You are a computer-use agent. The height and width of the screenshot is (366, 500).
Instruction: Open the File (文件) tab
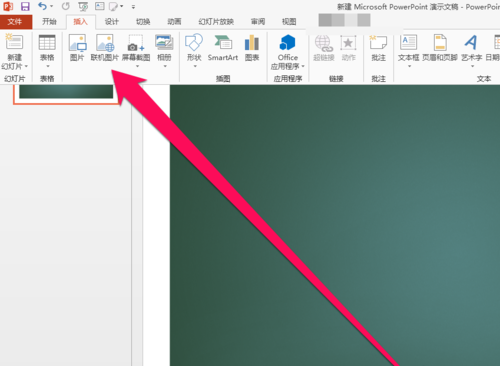point(15,22)
